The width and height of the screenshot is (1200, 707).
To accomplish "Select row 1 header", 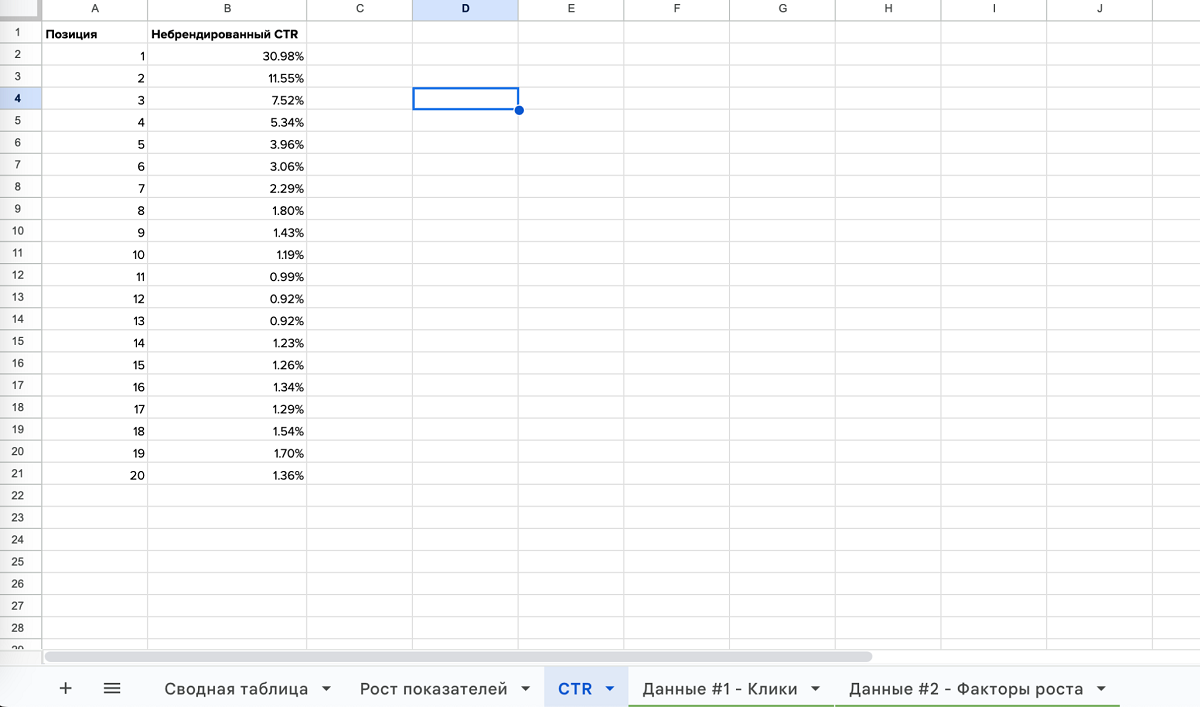I will 19,32.
